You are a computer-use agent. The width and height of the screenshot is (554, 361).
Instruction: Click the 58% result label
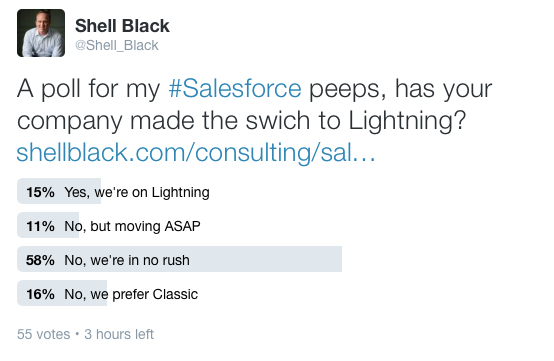pos(40,260)
